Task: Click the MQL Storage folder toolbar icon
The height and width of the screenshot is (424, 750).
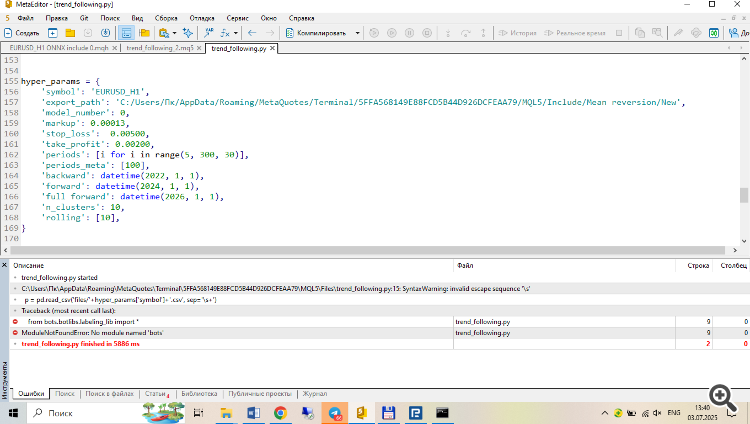Action: pos(164,33)
